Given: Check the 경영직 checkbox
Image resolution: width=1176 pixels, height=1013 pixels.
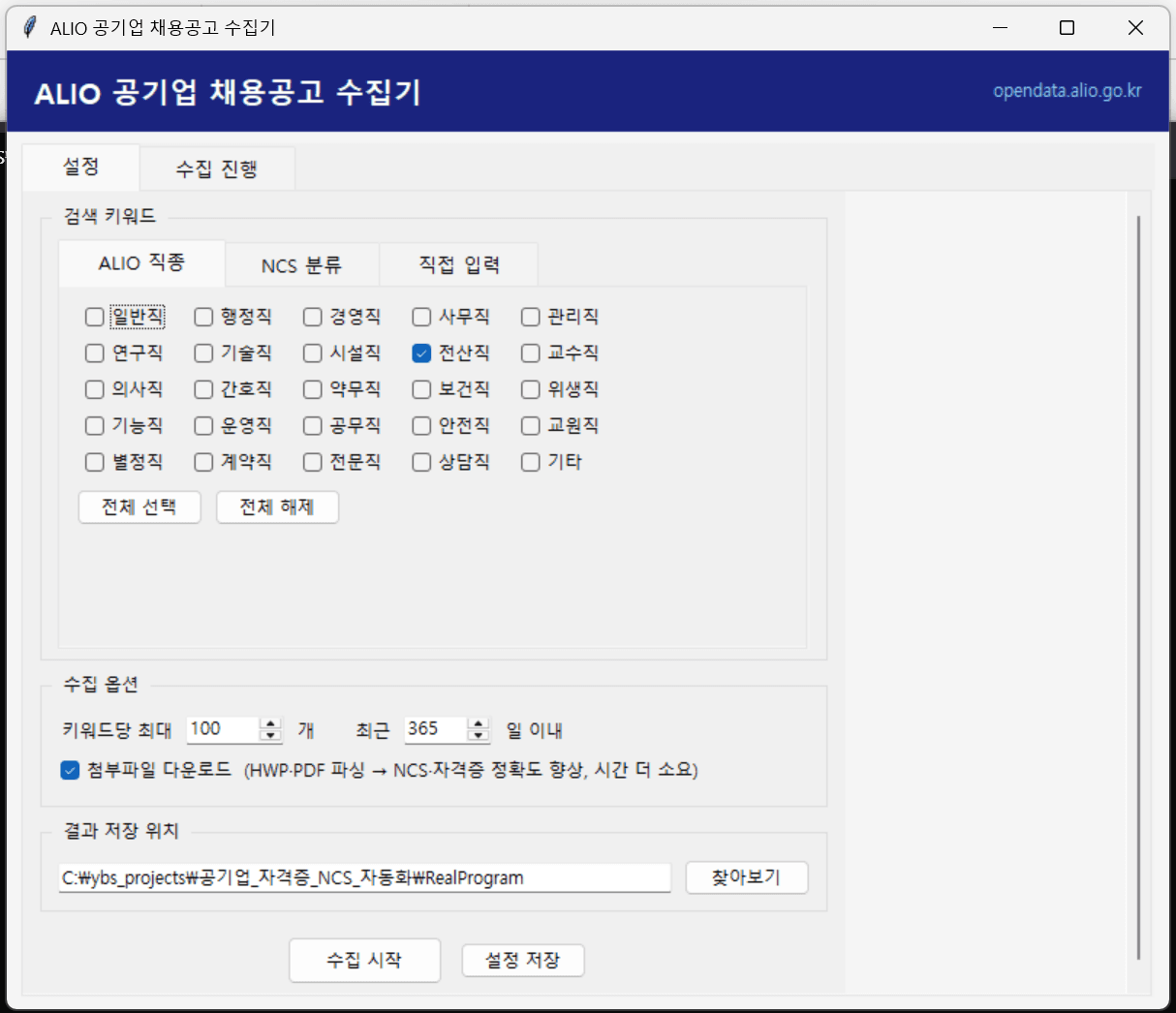Looking at the screenshot, I should tap(312, 317).
